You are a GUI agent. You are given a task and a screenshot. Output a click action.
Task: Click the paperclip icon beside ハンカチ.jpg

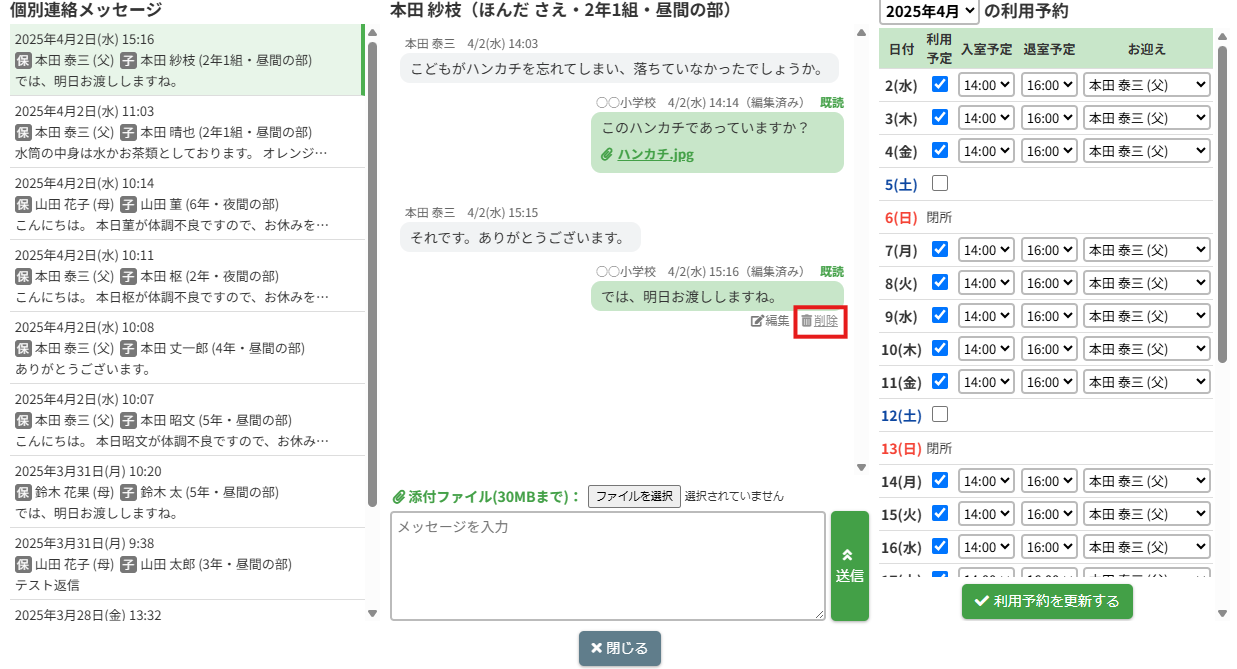606,155
